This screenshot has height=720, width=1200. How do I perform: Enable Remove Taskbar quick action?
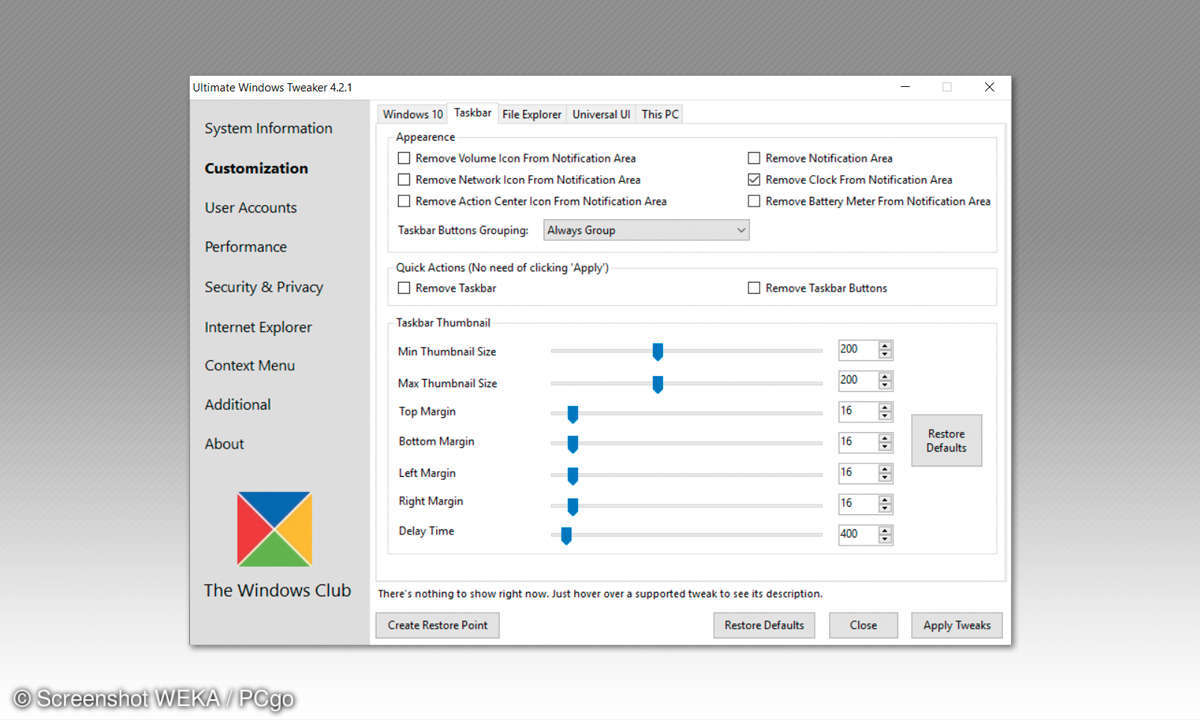(404, 288)
